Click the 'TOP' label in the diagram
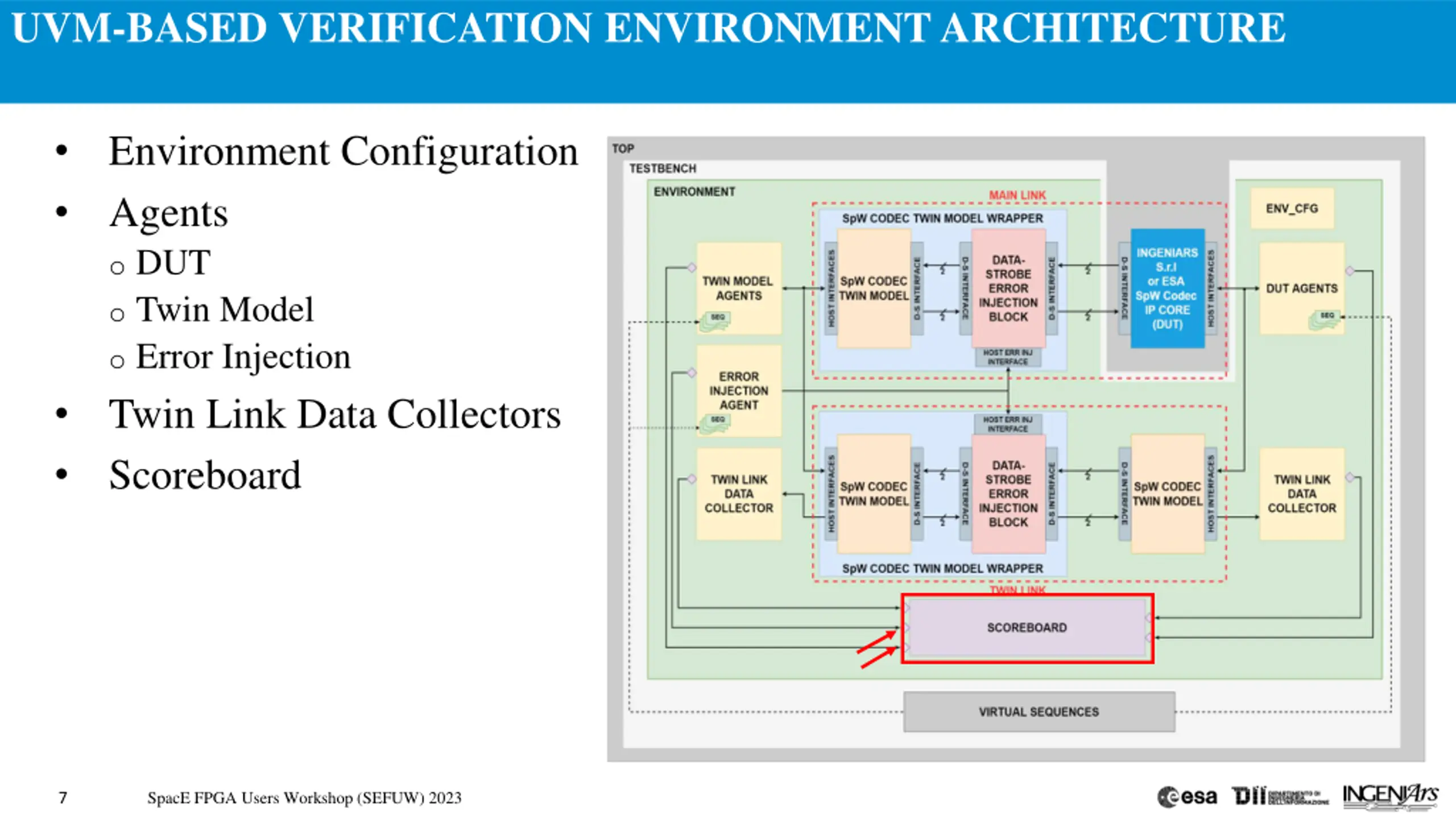The image size is (1456, 819). point(623,148)
